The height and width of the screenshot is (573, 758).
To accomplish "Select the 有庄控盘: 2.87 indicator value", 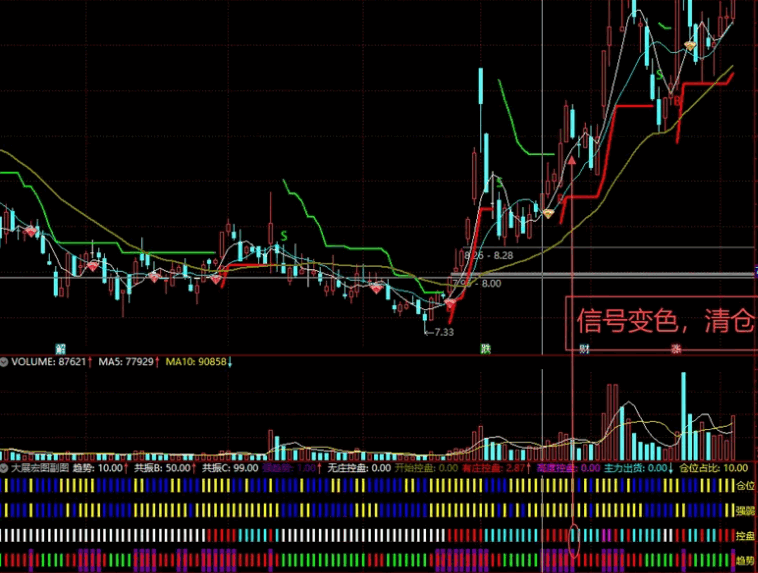I will [496, 468].
